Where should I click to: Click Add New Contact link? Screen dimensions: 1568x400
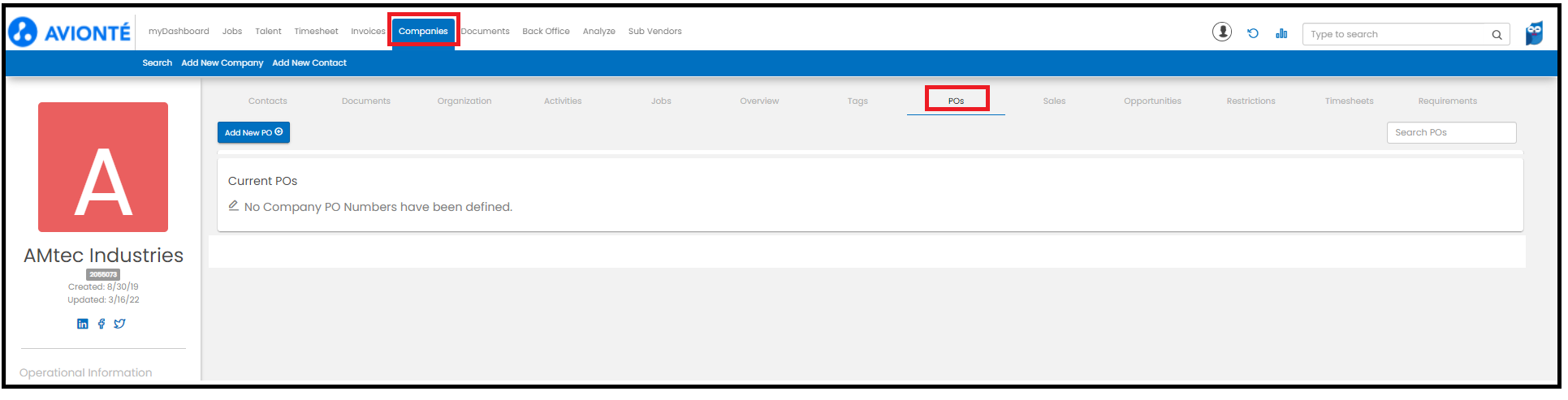point(309,62)
